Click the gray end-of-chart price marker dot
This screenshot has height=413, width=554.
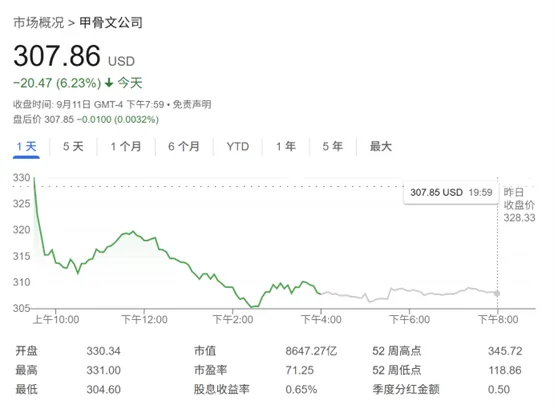click(497, 293)
